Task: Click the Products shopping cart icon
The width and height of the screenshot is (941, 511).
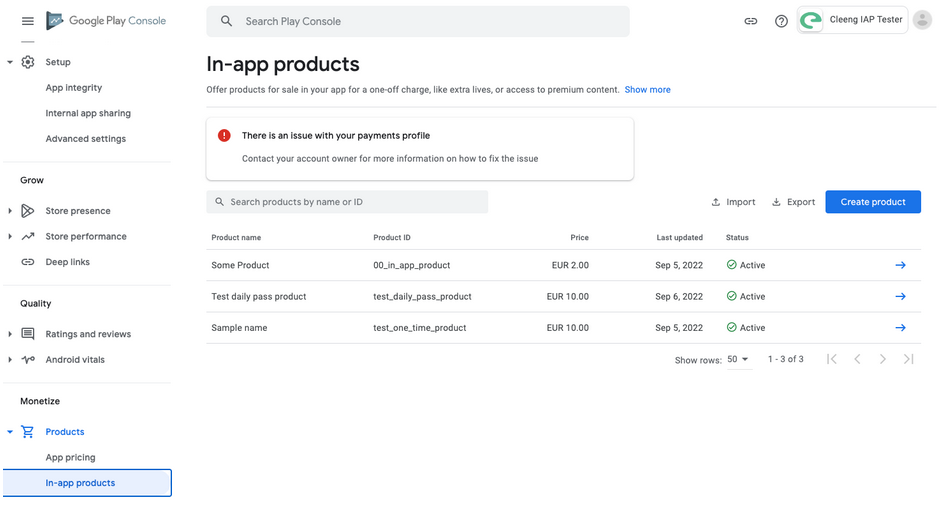Action: pos(28,432)
